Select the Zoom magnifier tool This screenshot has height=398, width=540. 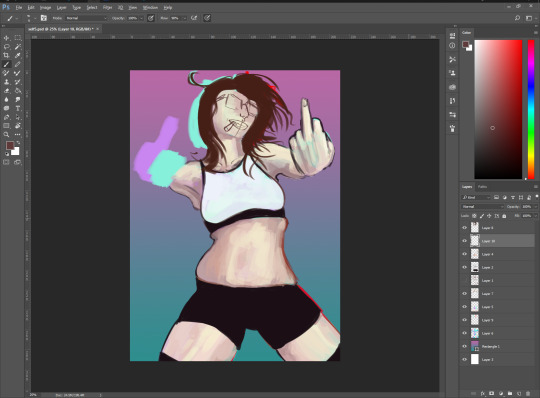7,135
